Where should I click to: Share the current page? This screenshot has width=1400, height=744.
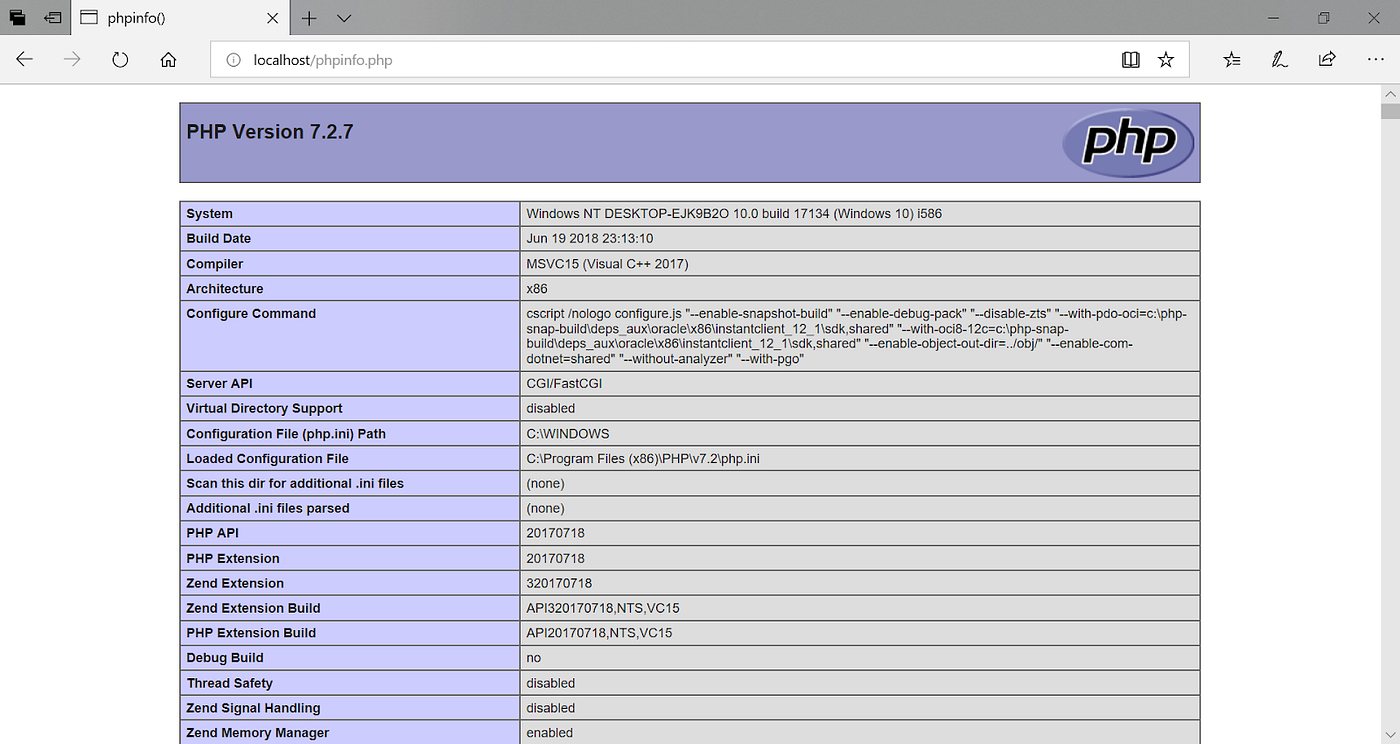tap(1327, 59)
